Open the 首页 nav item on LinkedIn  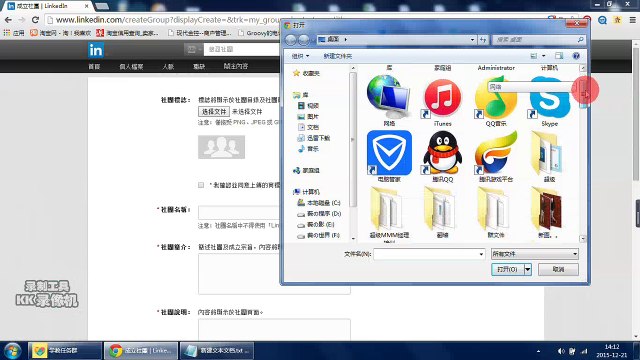click(94, 67)
